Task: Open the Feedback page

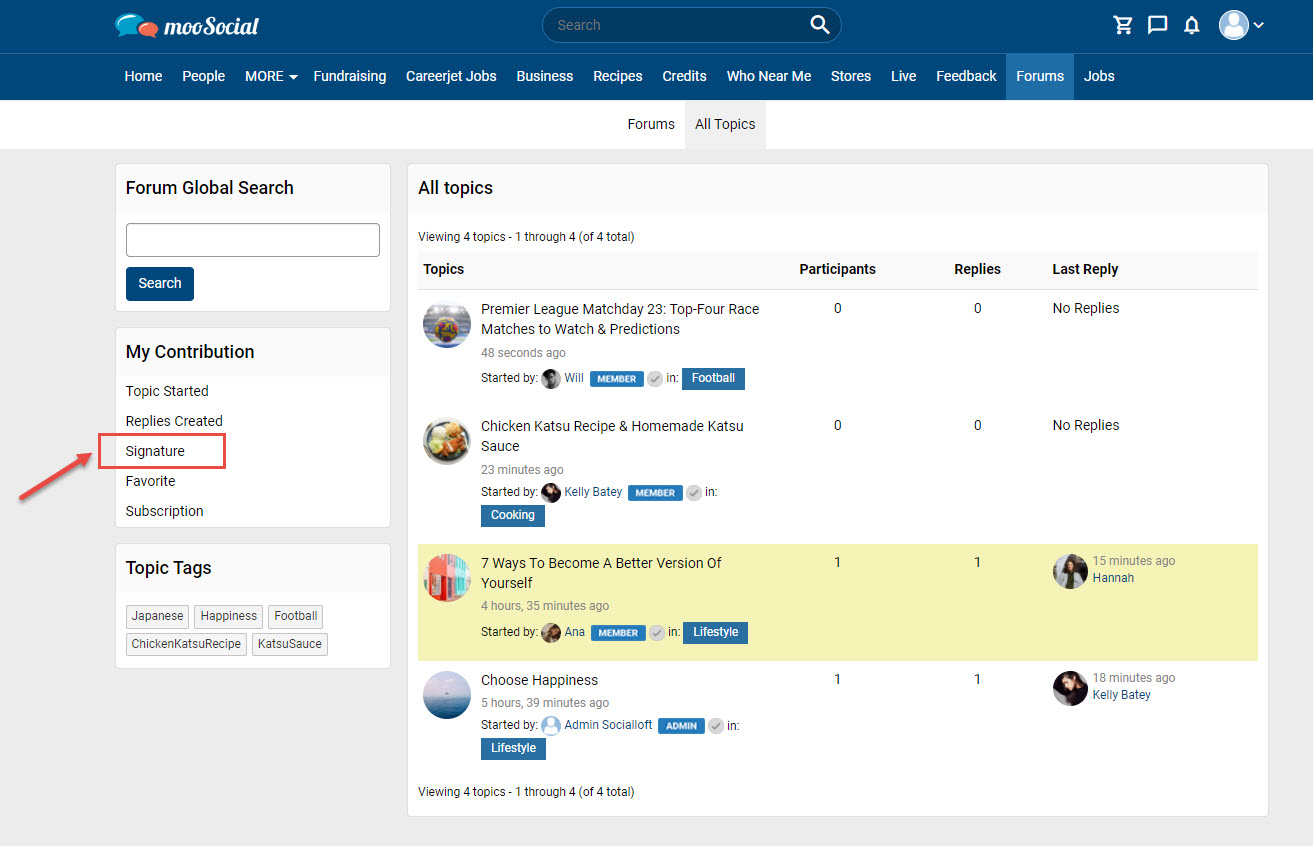Action: (966, 76)
